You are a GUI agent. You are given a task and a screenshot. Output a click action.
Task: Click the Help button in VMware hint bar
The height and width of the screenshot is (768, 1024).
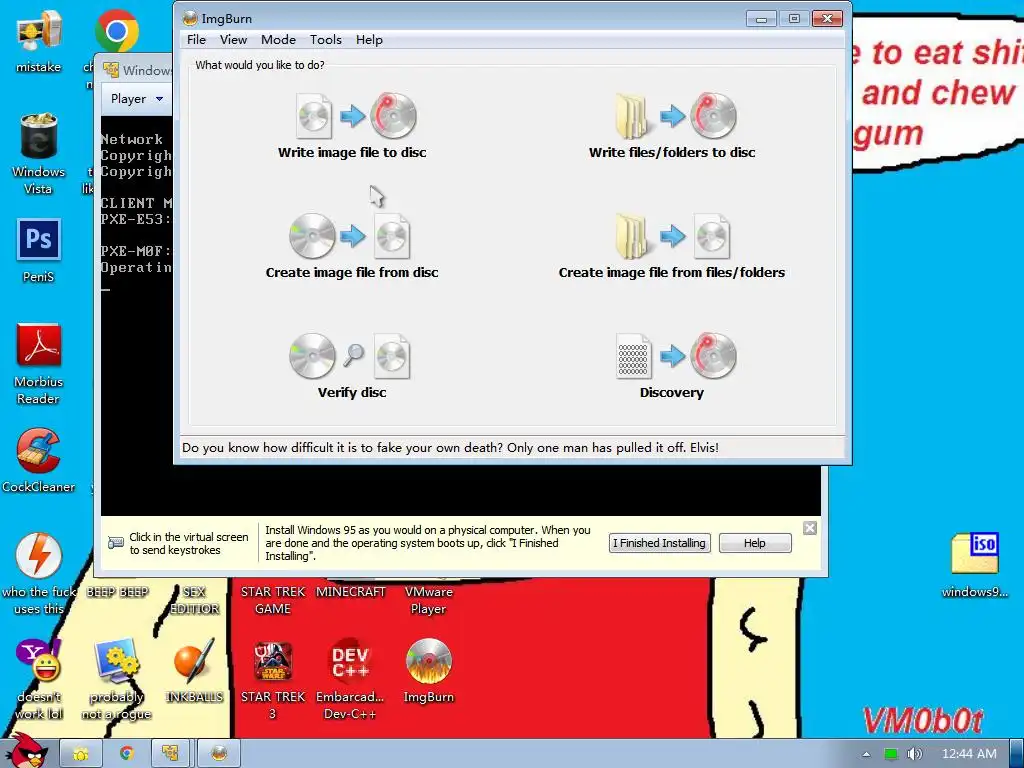(755, 543)
